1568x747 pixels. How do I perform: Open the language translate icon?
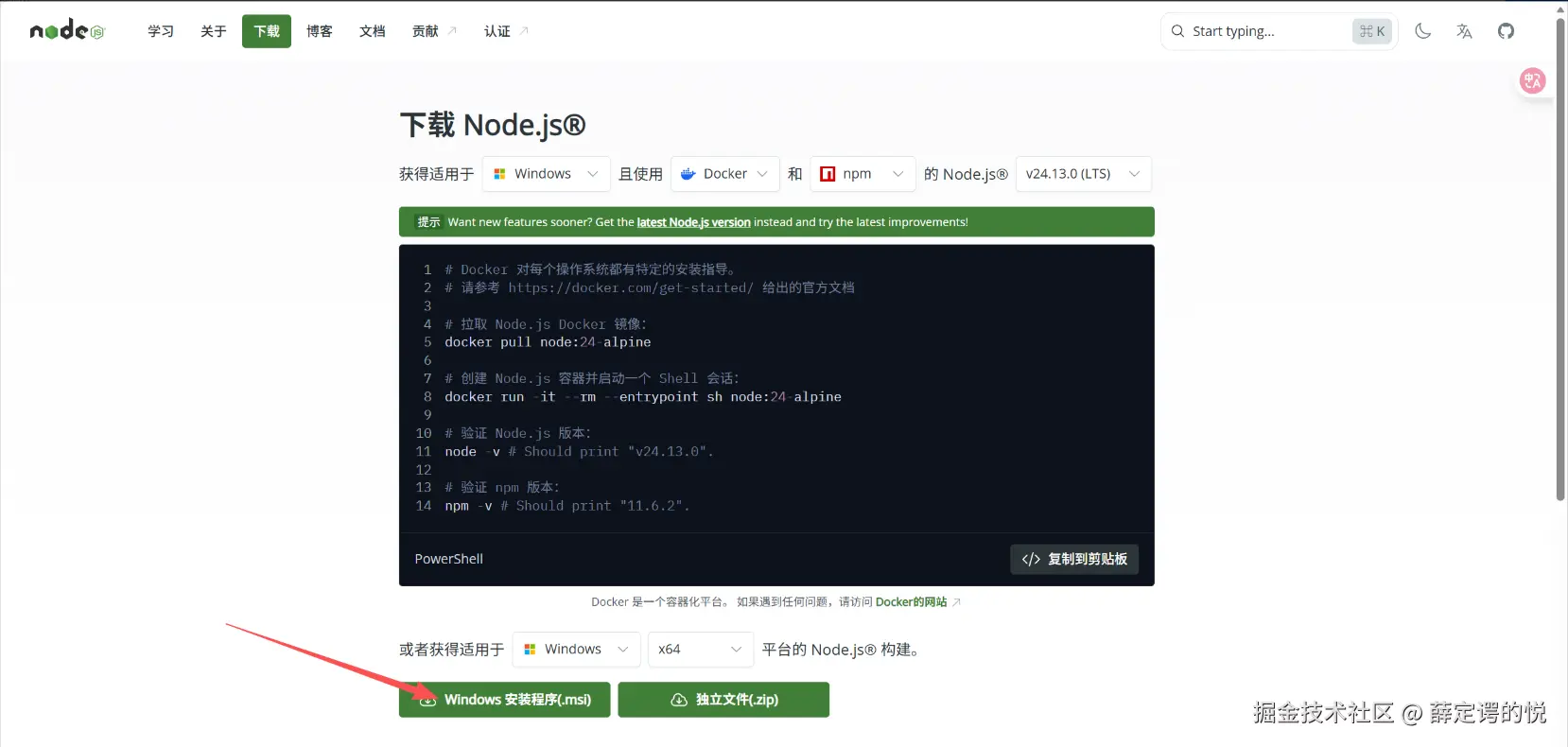point(1464,31)
